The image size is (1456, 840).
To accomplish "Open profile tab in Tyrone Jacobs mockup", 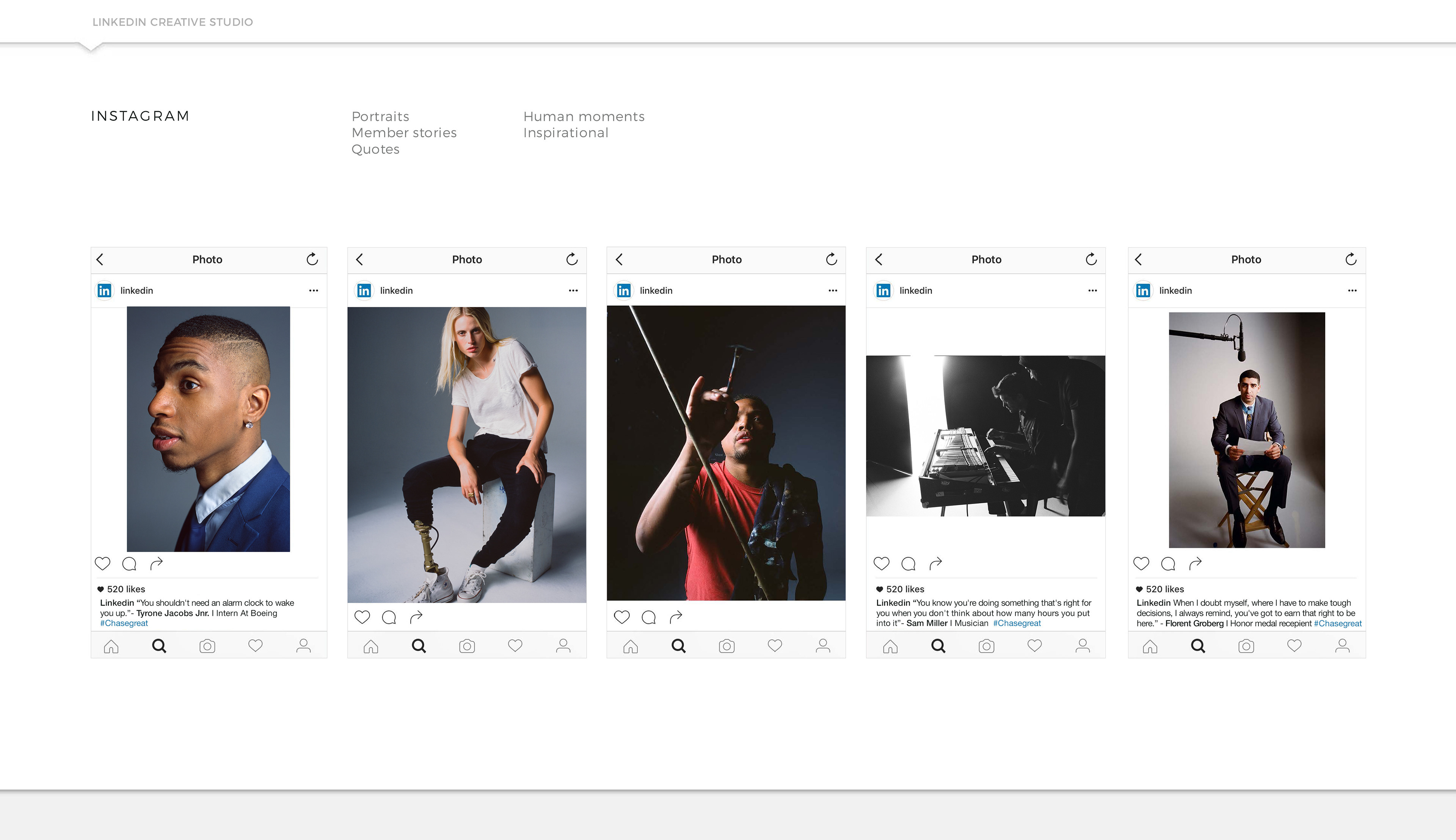I will (x=303, y=646).
